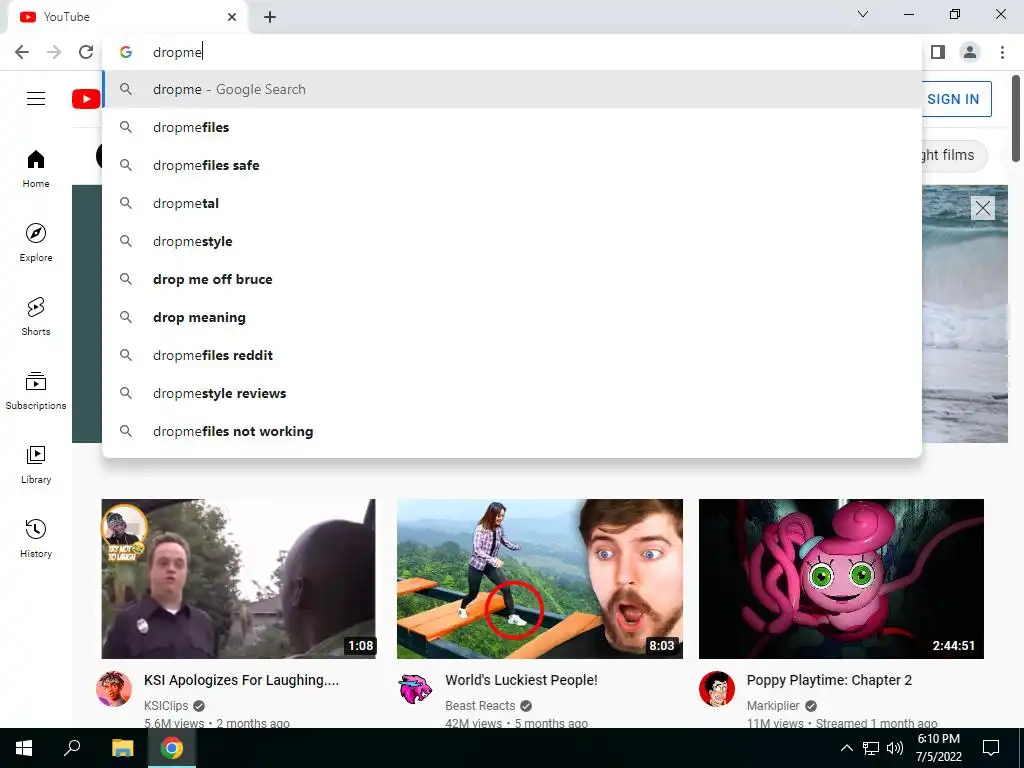Click 'Poppy Playtime: Chapter 2' title

click(829, 680)
